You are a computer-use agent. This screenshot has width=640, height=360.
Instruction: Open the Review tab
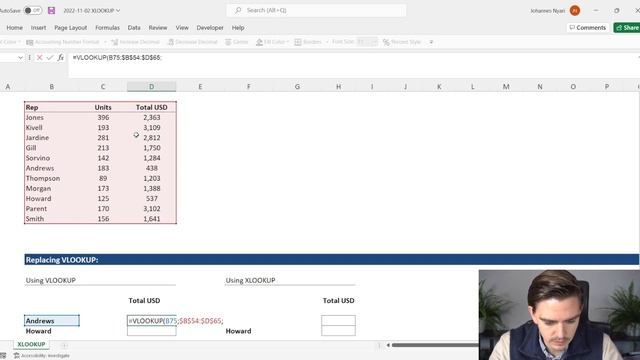(158, 28)
